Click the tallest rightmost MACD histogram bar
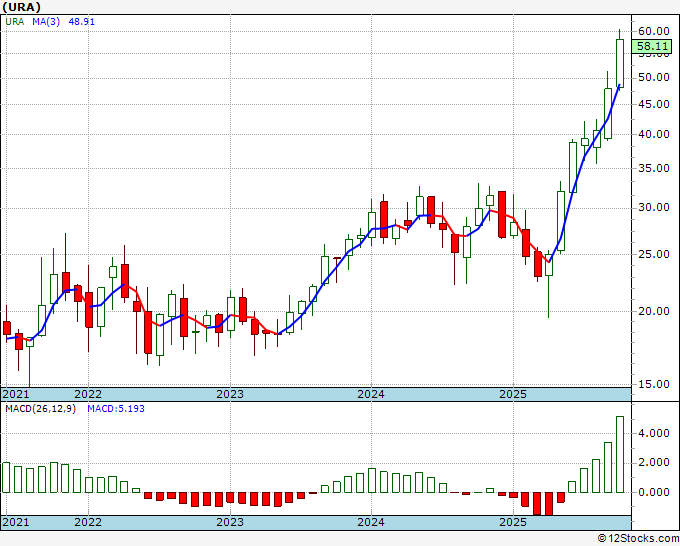Screen dimensions: 680x546 tap(620, 454)
